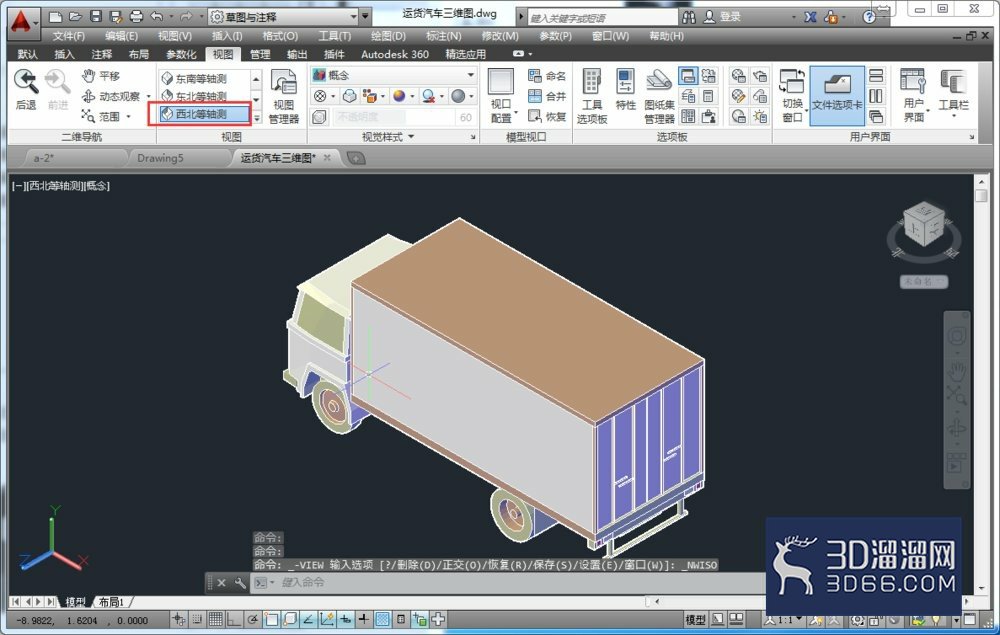Click the 西北等轴测 view option
The height and width of the screenshot is (635, 1000).
pos(203,114)
